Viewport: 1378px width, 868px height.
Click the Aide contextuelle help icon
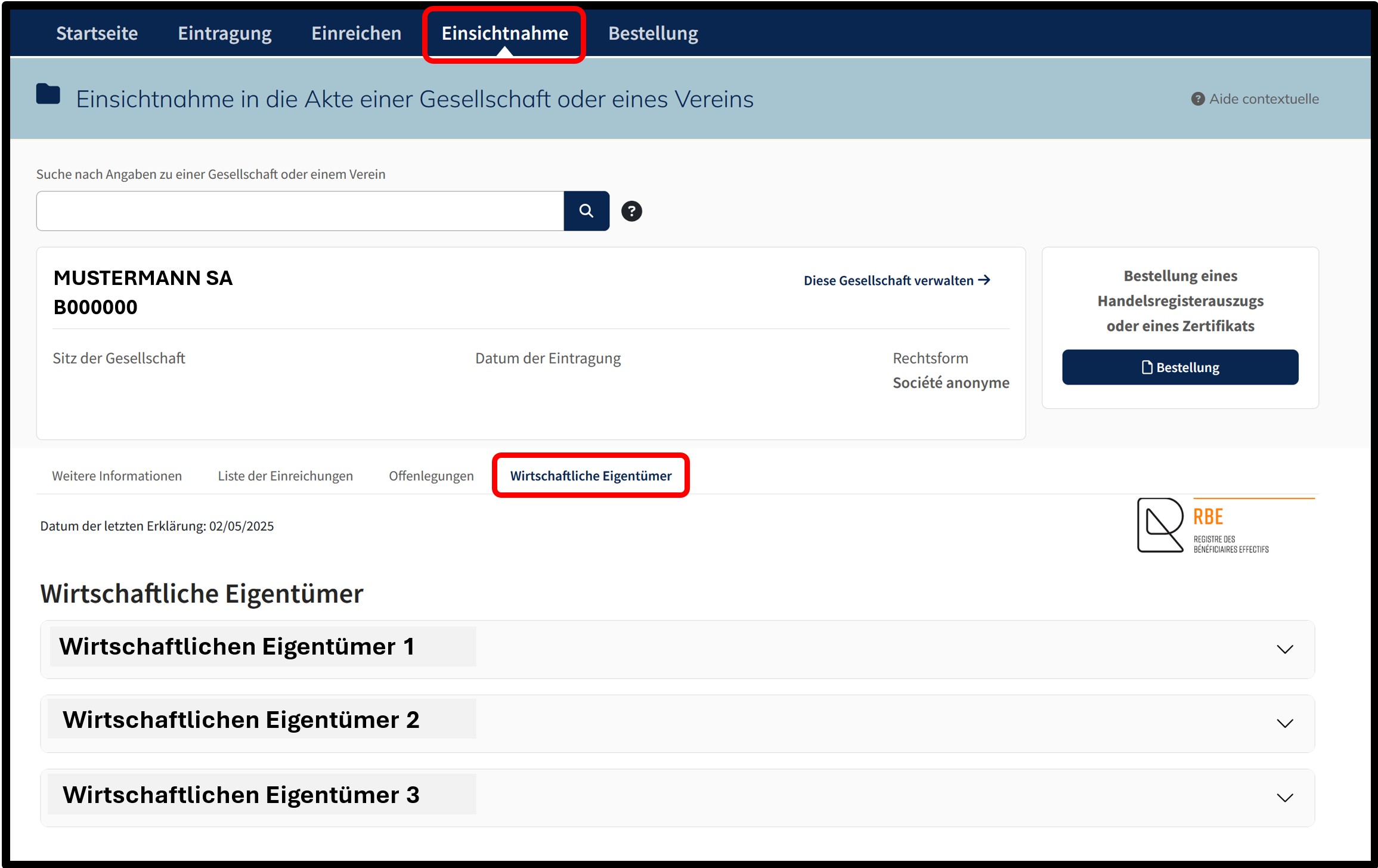[x=1197, y=99]
